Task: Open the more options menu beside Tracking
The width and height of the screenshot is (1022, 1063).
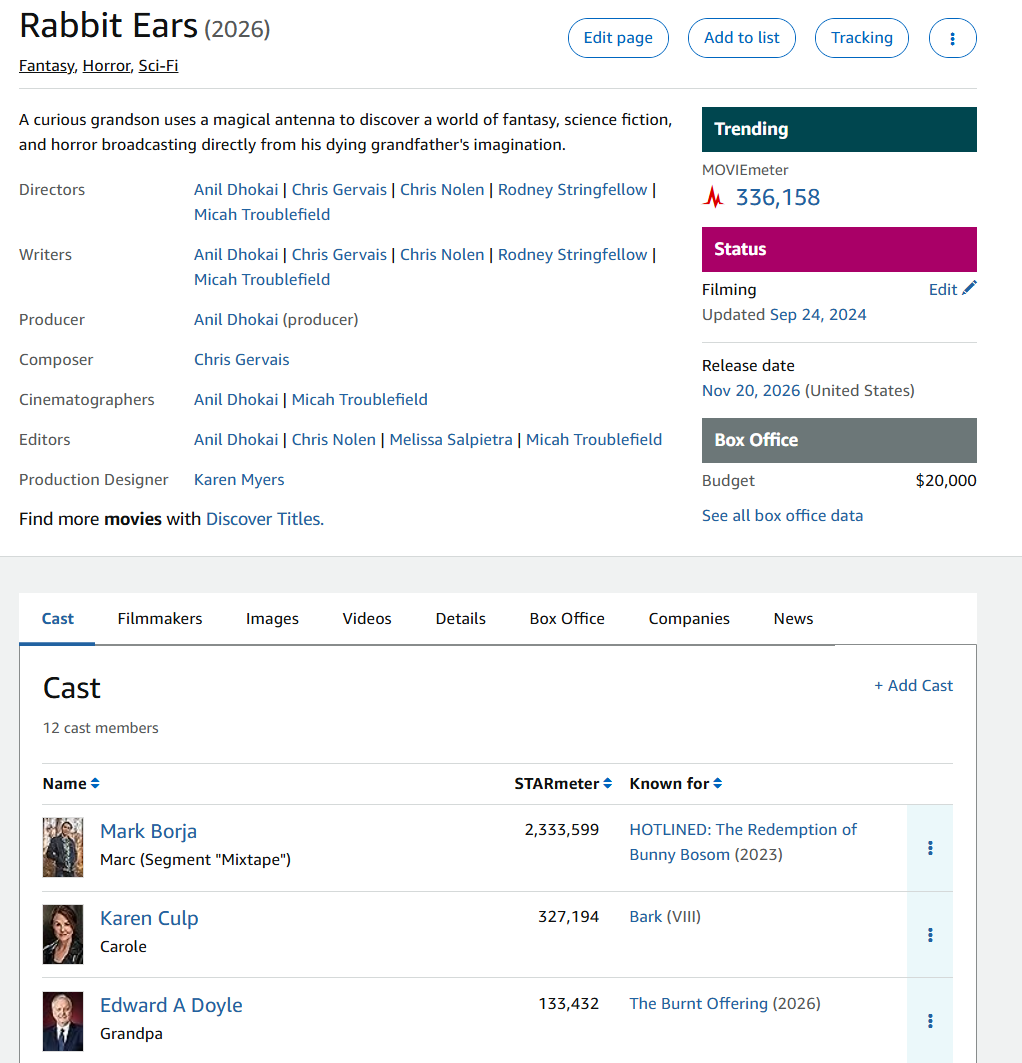Action: tap(952, 38)
